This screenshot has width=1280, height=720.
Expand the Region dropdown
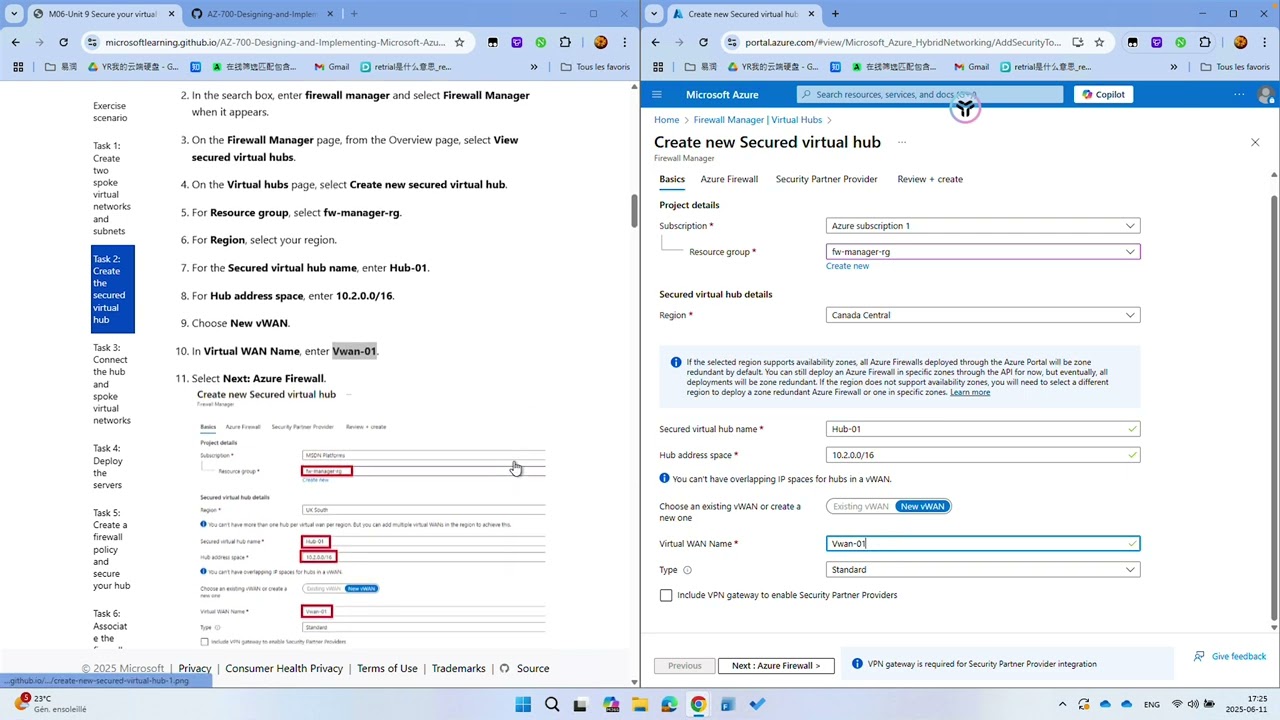tap(983, 315)
